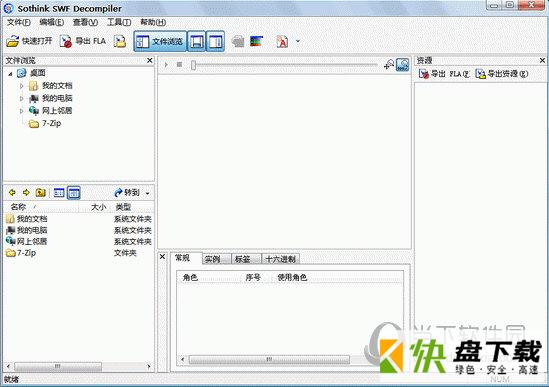Select My Computer (我的电脑) row in file list
This screenshot has width=549, height=387.
click(79, 230)
